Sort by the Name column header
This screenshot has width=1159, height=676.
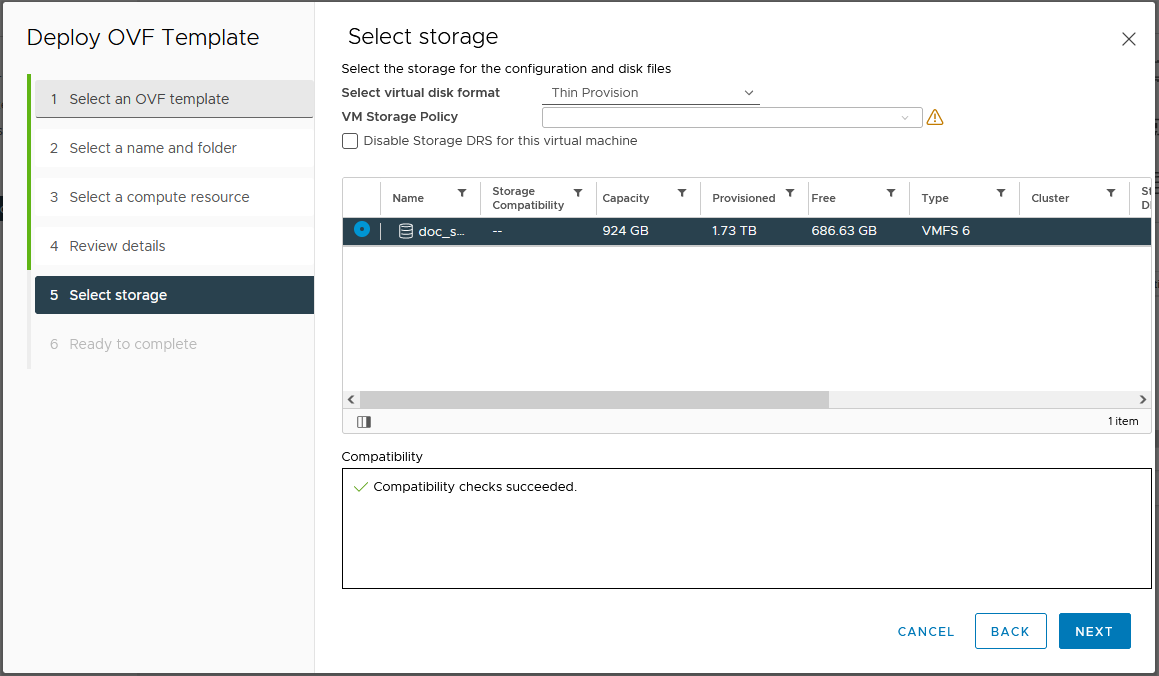[408, 198]
